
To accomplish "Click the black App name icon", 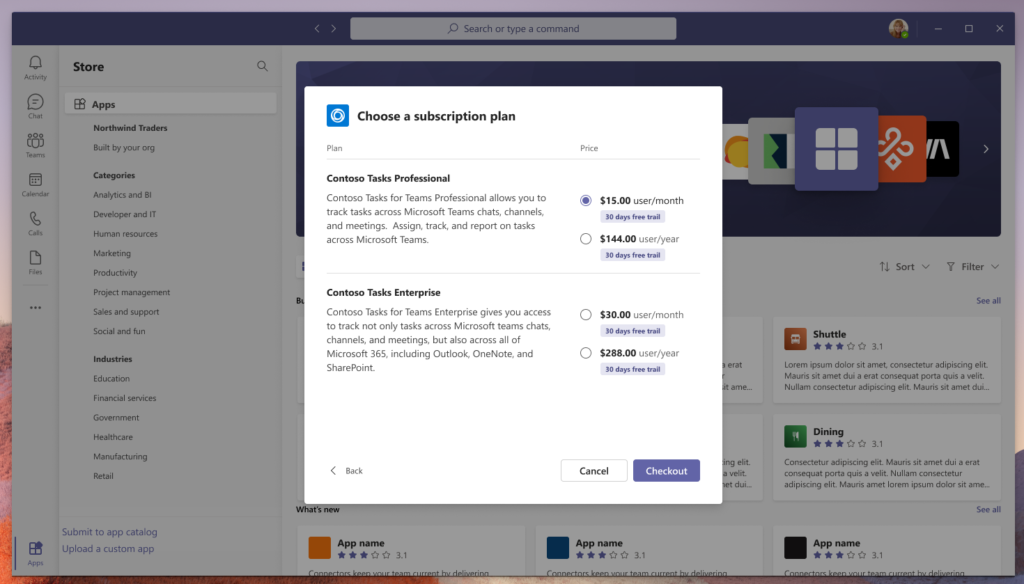I will pos(795,547).
